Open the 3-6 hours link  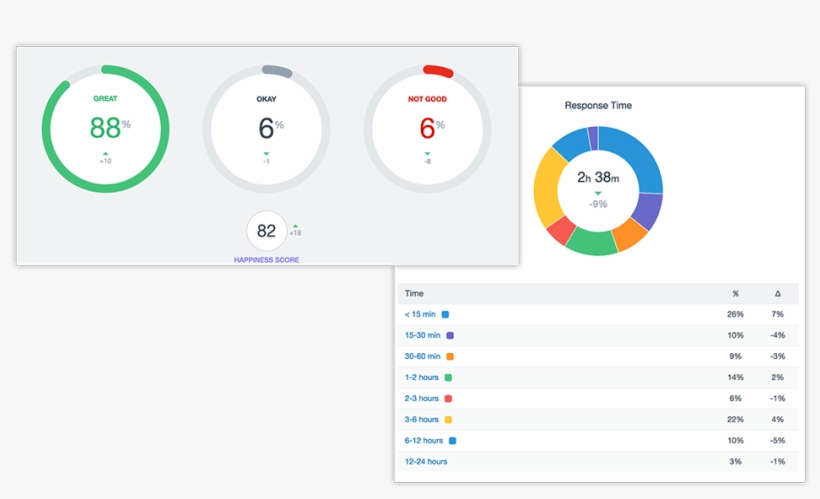point(421,419)
